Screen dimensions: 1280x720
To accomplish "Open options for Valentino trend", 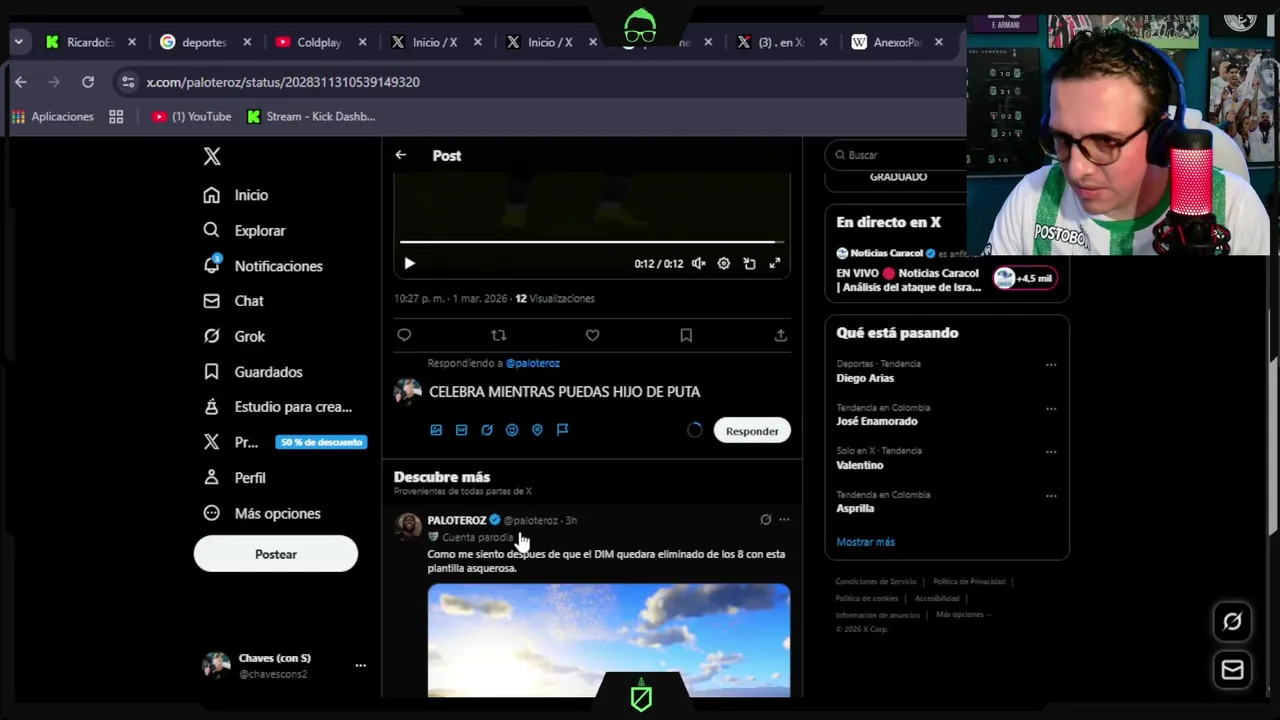I will pyautogui.click(x=1051, y=452).
